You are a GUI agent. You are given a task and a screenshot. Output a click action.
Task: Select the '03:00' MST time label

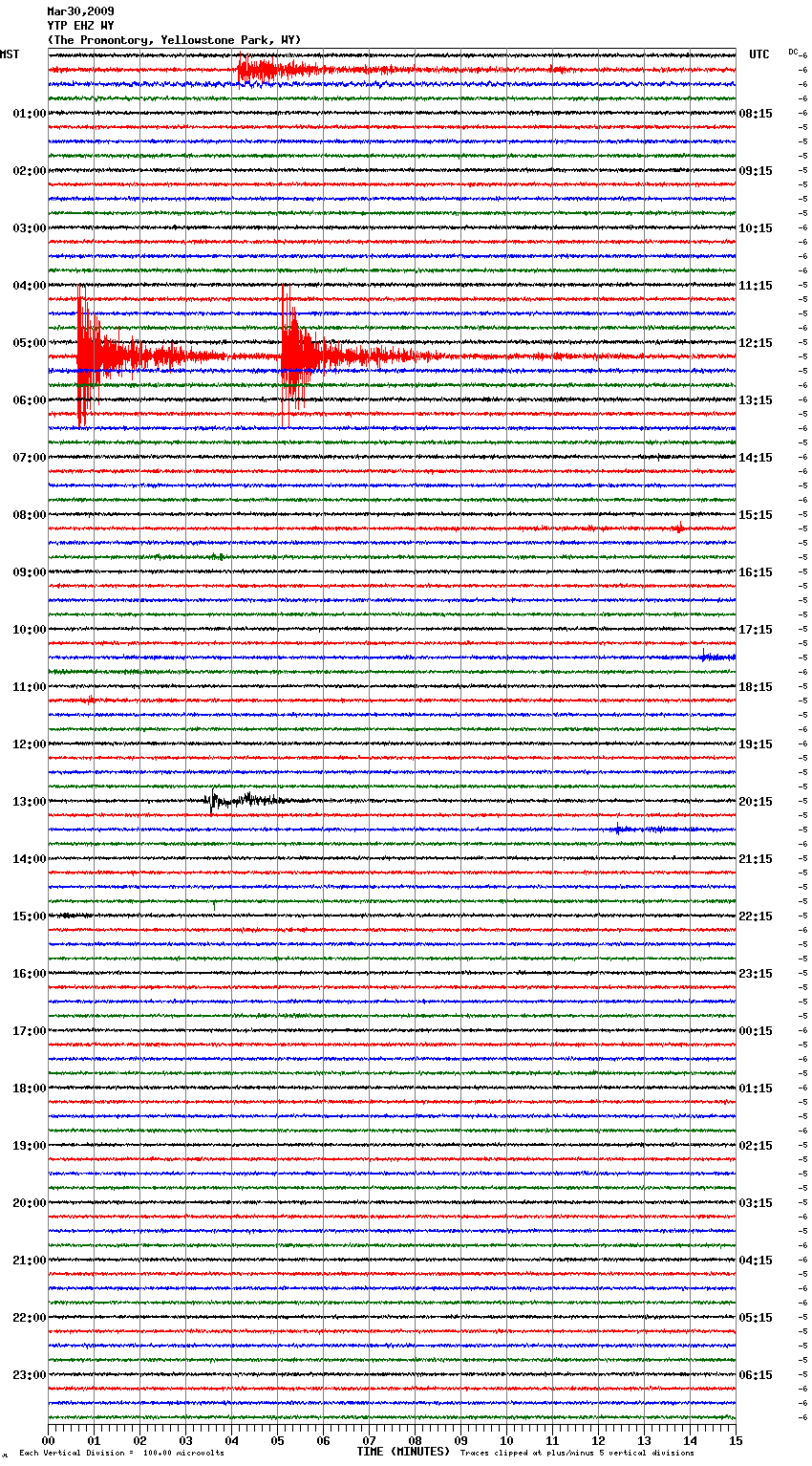click(30, 228)
